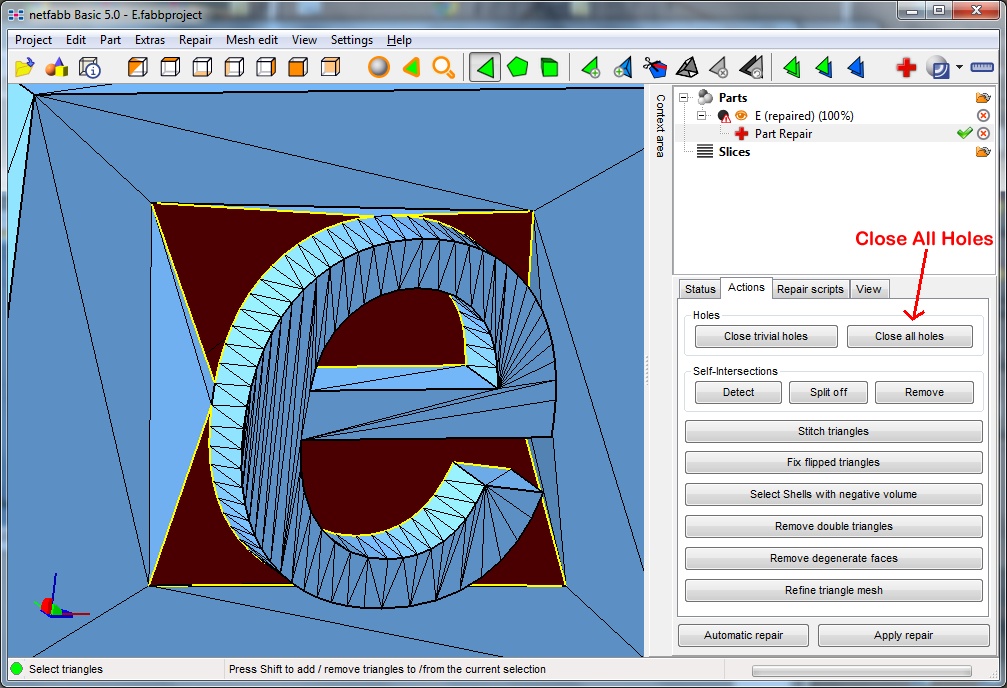Click the add primitive shapes icon

click(57, 67)
